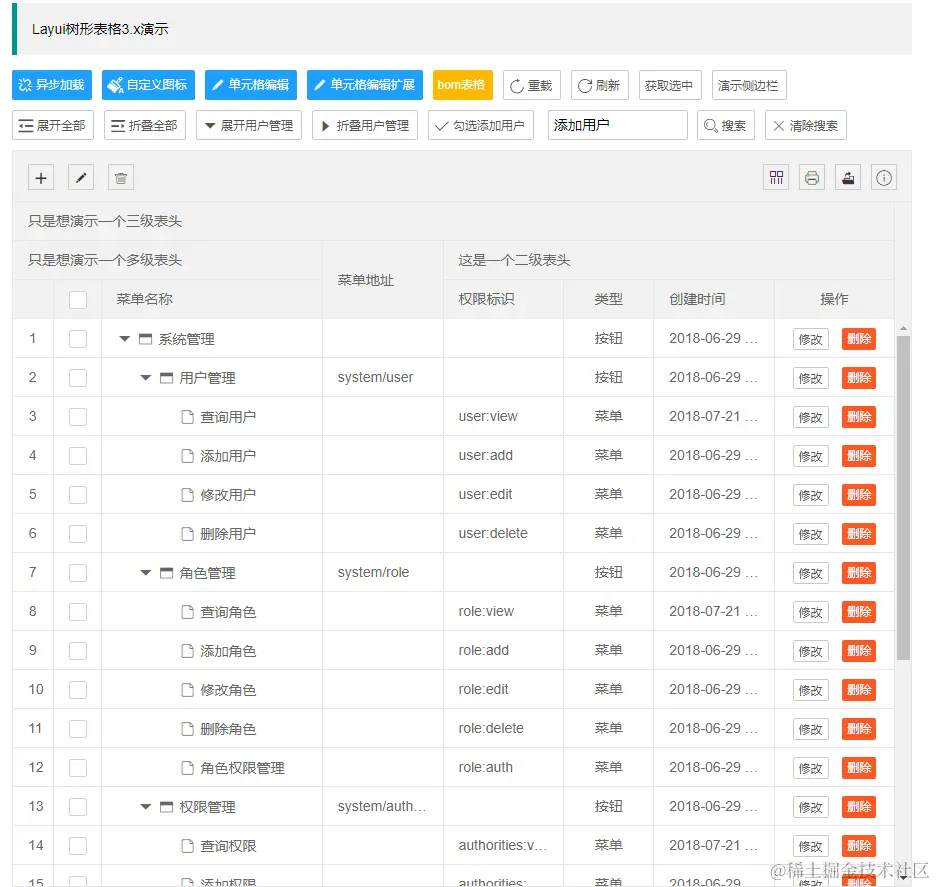Screen dimensions: 936x887
Task: Click 修改 in the 角色权限管理 row
Action: click(x=811, y=768)
